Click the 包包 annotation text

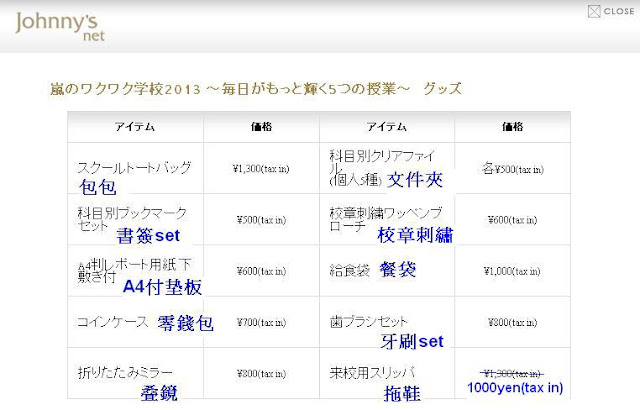coord(98,187)
